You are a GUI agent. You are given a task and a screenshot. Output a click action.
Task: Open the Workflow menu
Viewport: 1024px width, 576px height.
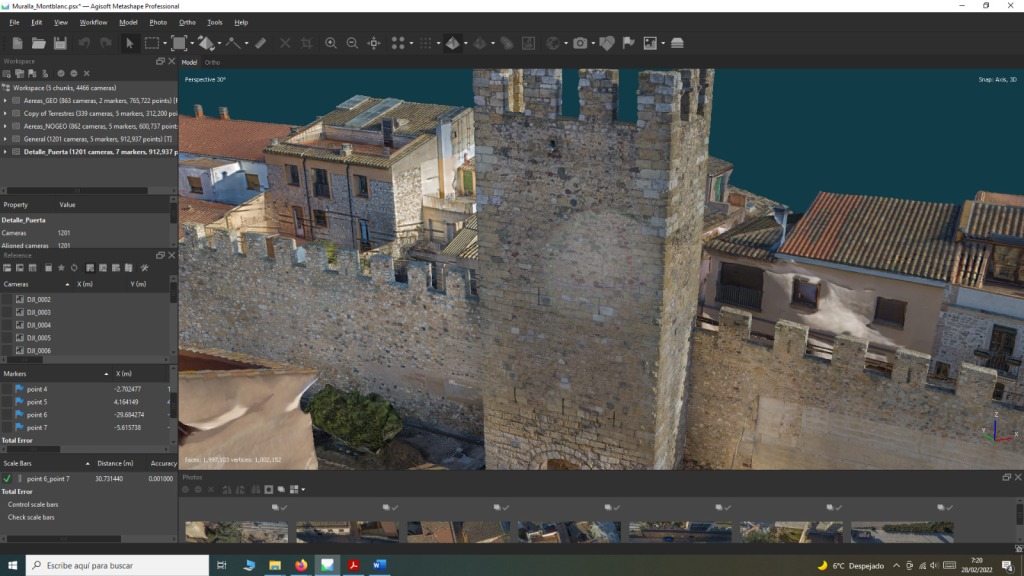coord(93,22)
